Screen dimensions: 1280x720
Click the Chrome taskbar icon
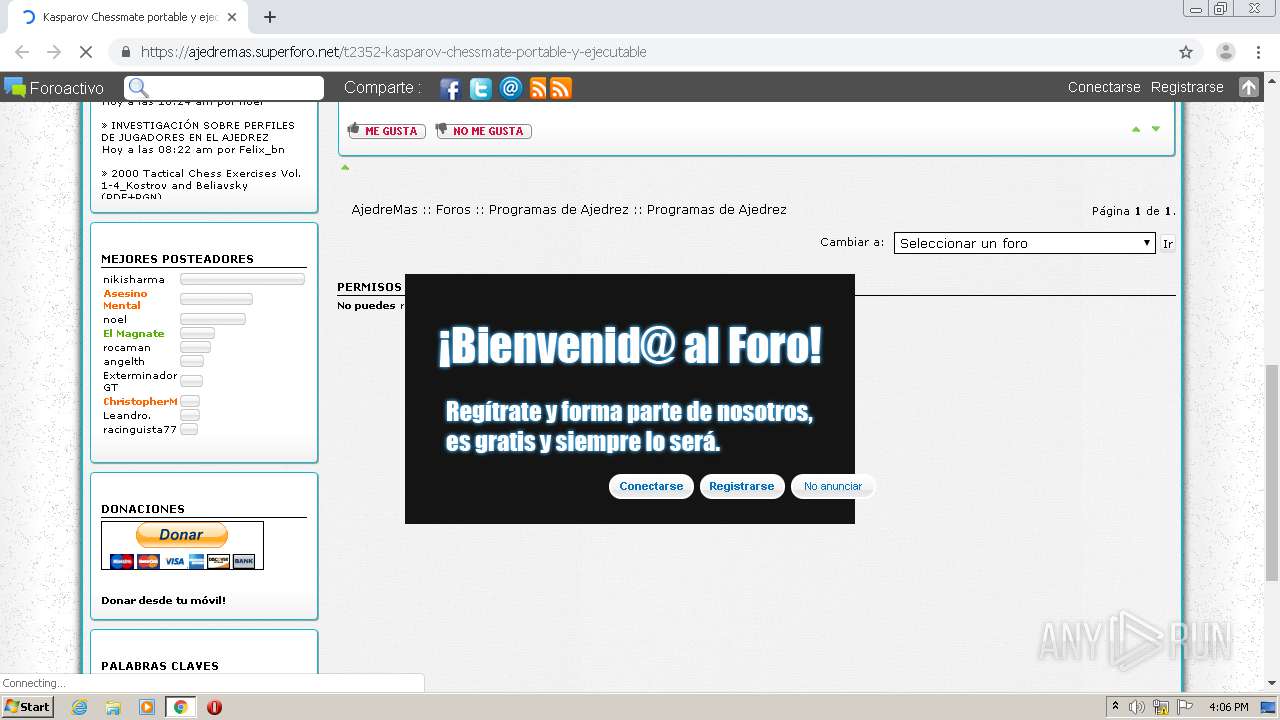180,707
